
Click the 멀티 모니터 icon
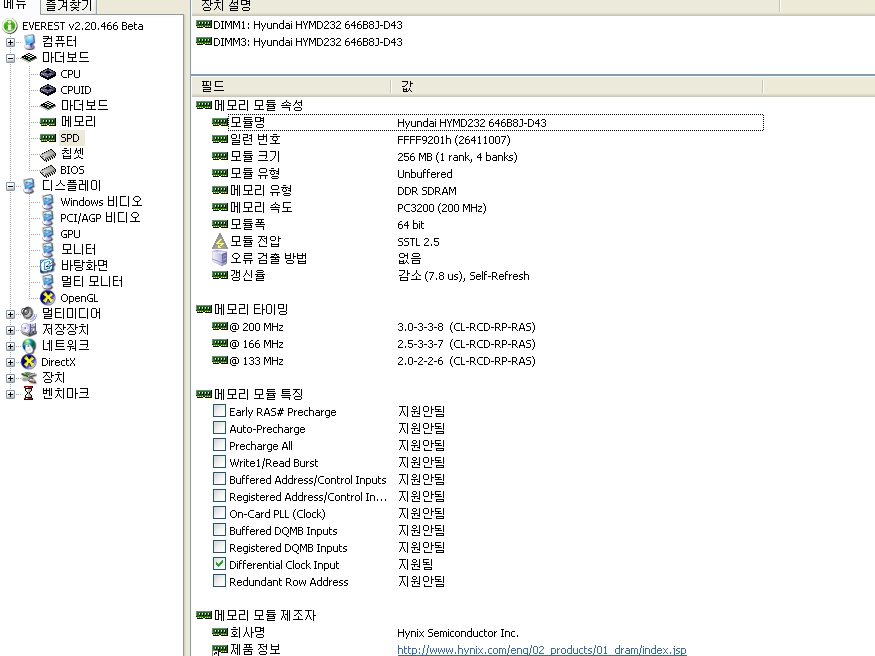pos(48,282)
